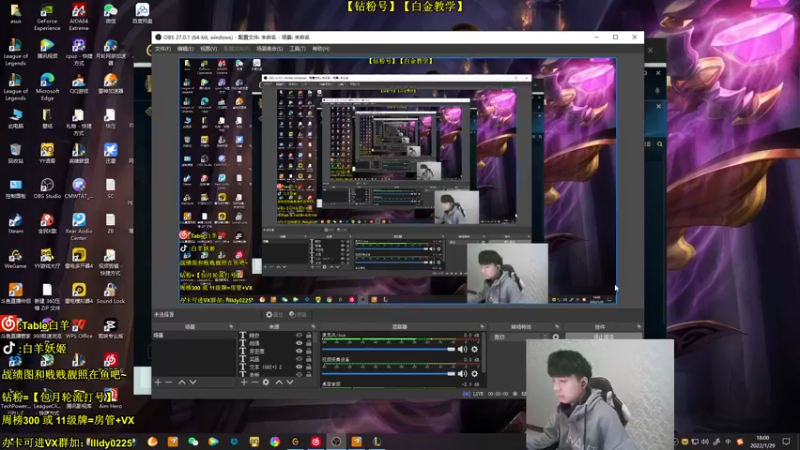Pop out the Scene Transitions dock panel
Viewport: 800px width, 450px height.
[x=557, y=327]
